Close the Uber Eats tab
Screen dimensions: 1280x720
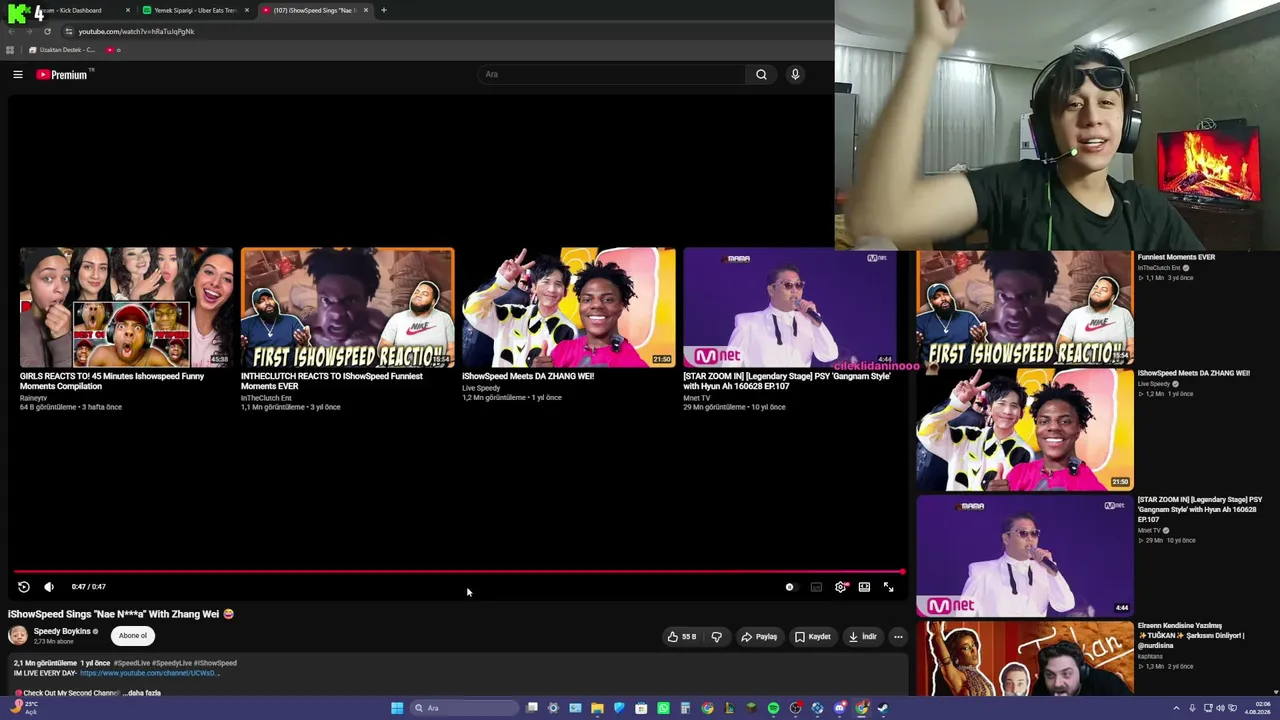247,10
